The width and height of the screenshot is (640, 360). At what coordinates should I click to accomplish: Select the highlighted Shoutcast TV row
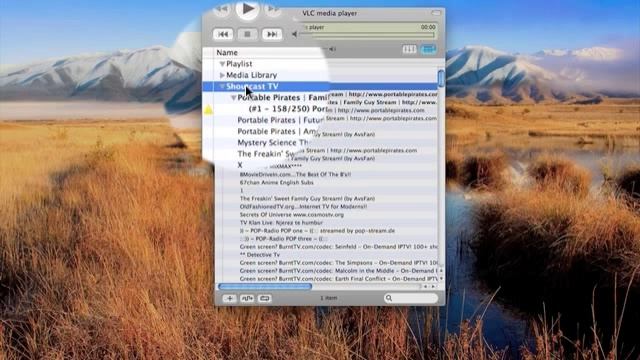coord(320,86)
